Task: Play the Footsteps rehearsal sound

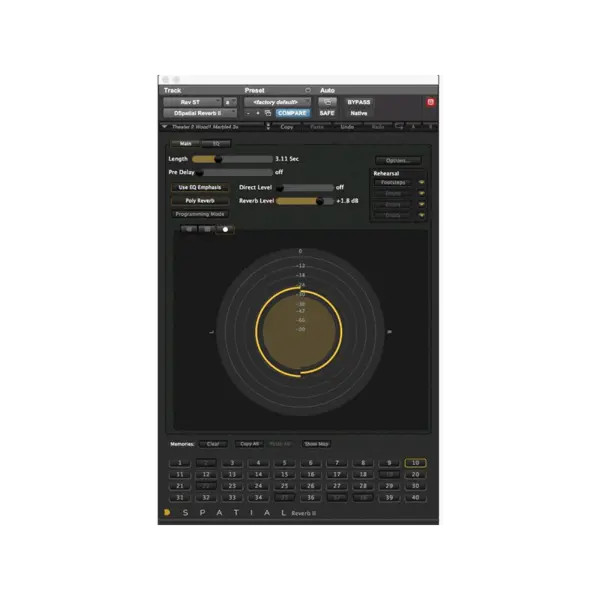Action: [393, 183]
